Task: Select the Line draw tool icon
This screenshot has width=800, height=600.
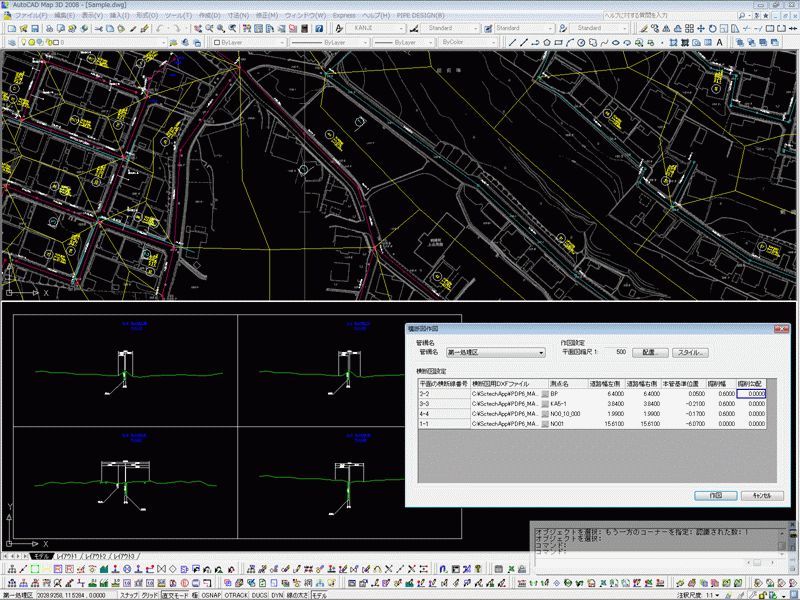Action: (513, 43)
